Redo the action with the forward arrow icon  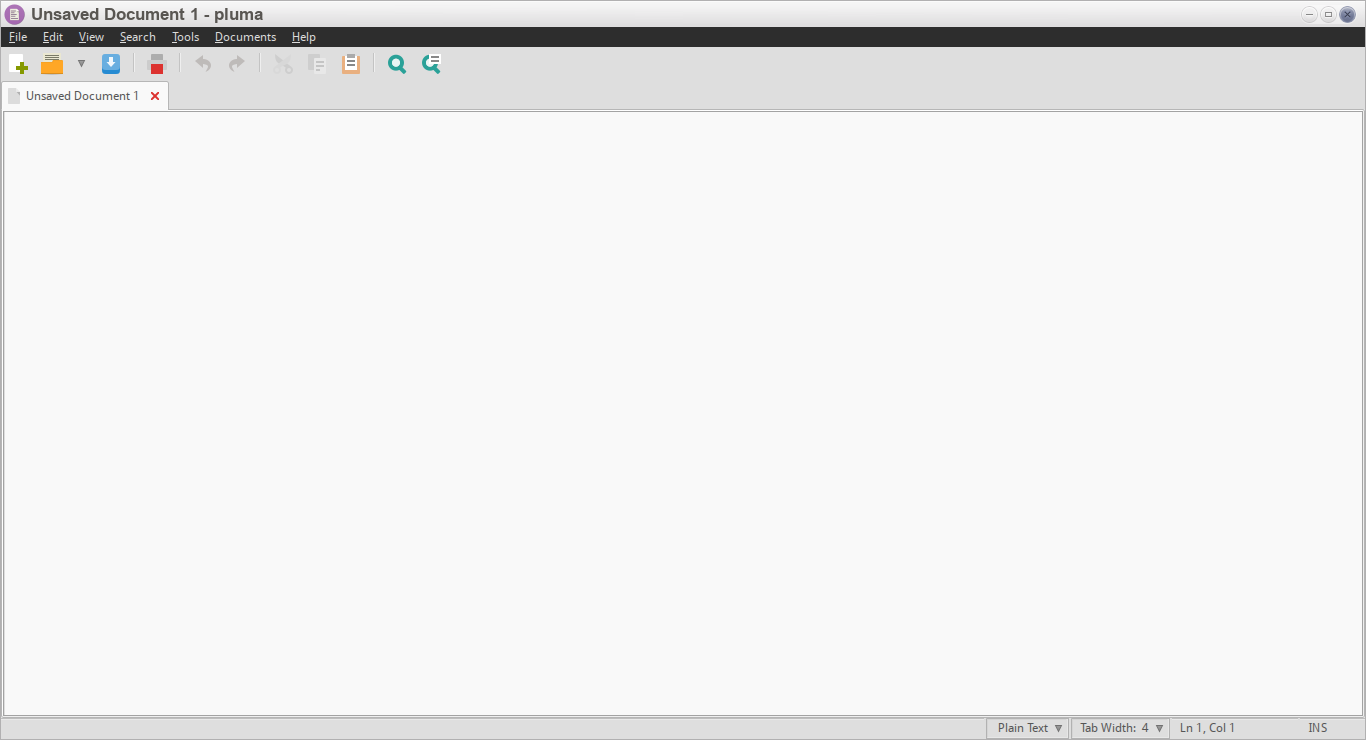coord(237,64)
